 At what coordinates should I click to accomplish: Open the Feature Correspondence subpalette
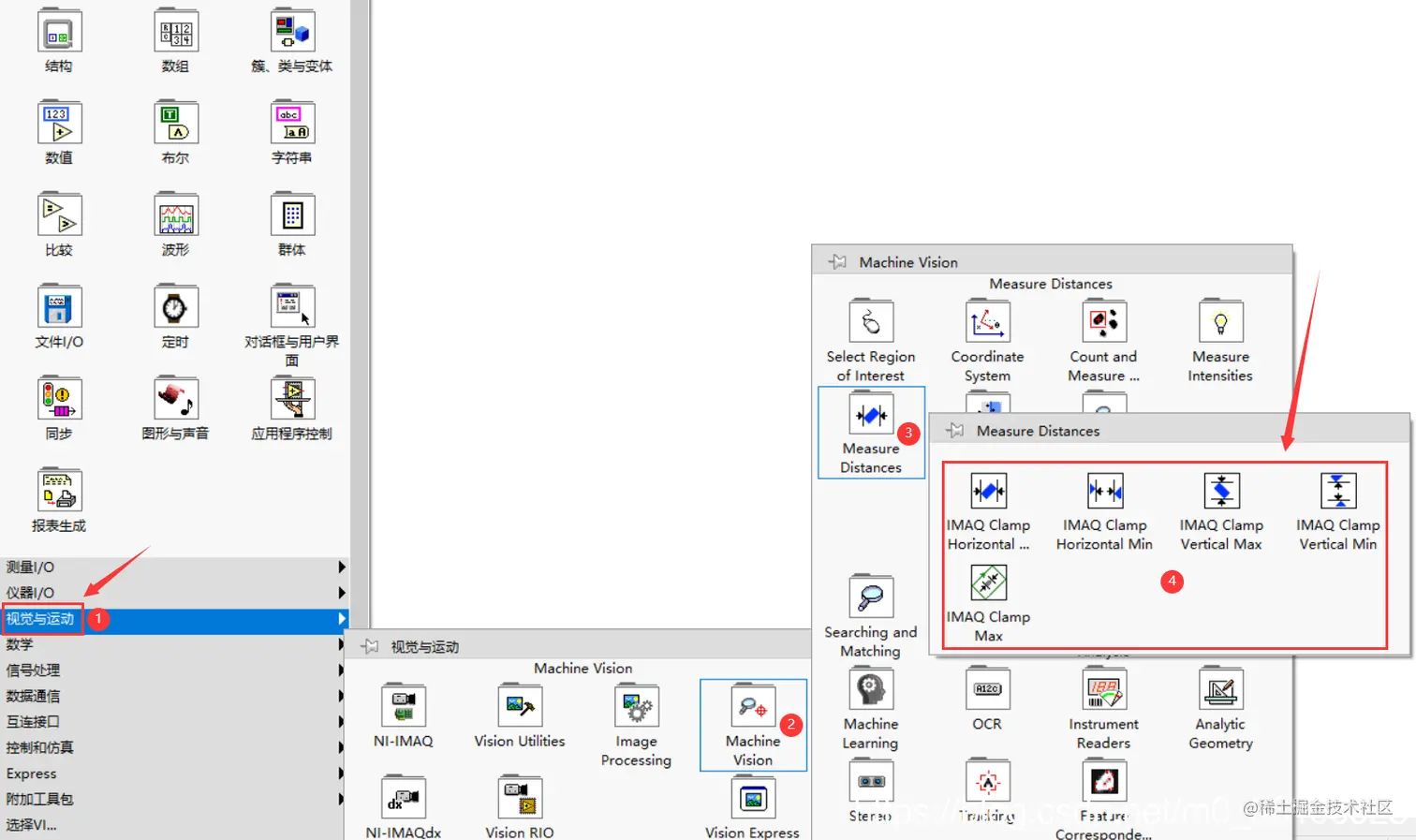pyautogui.click(x=1104, y=781)
